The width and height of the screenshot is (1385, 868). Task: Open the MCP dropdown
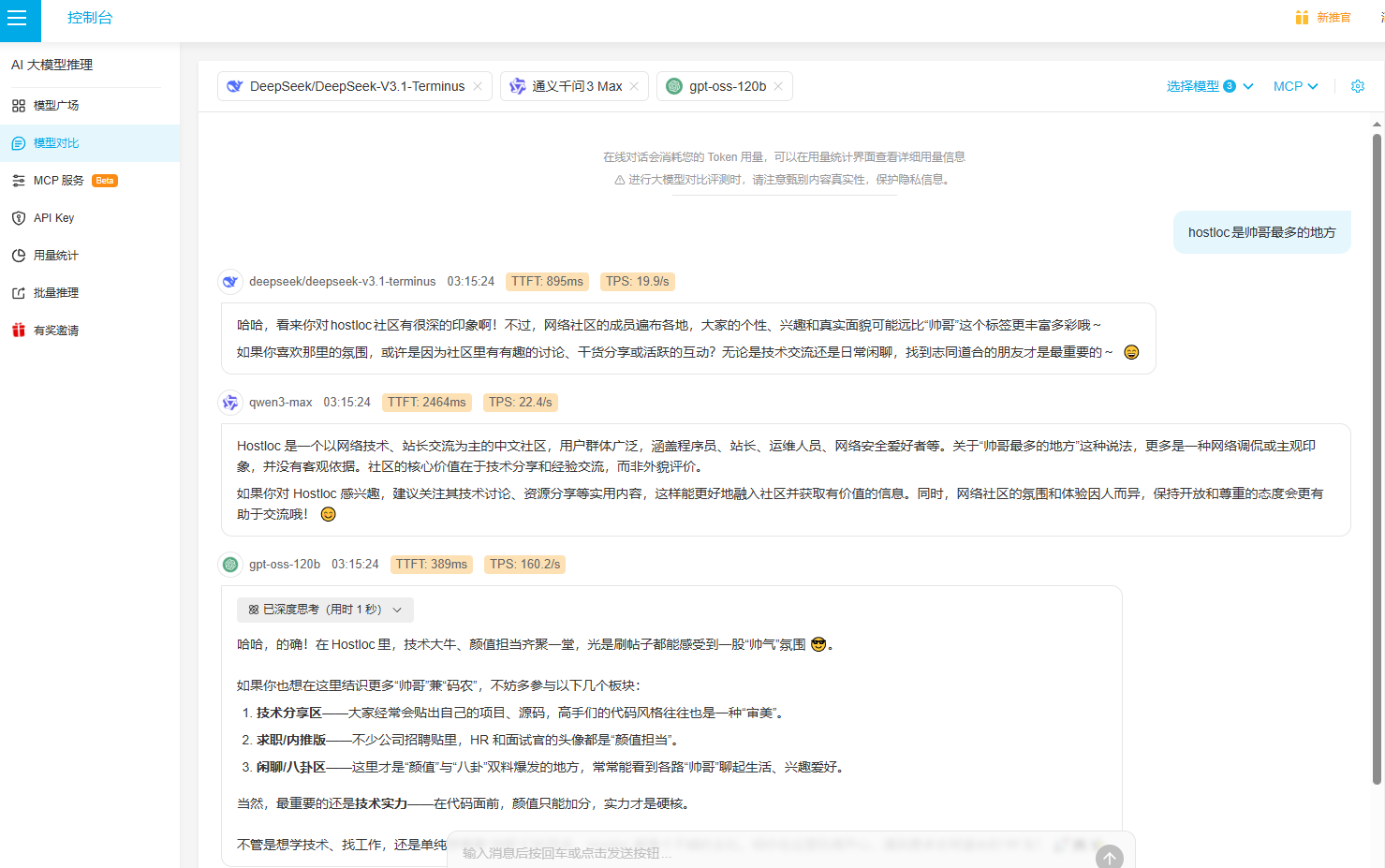[x=1295, y=86]
